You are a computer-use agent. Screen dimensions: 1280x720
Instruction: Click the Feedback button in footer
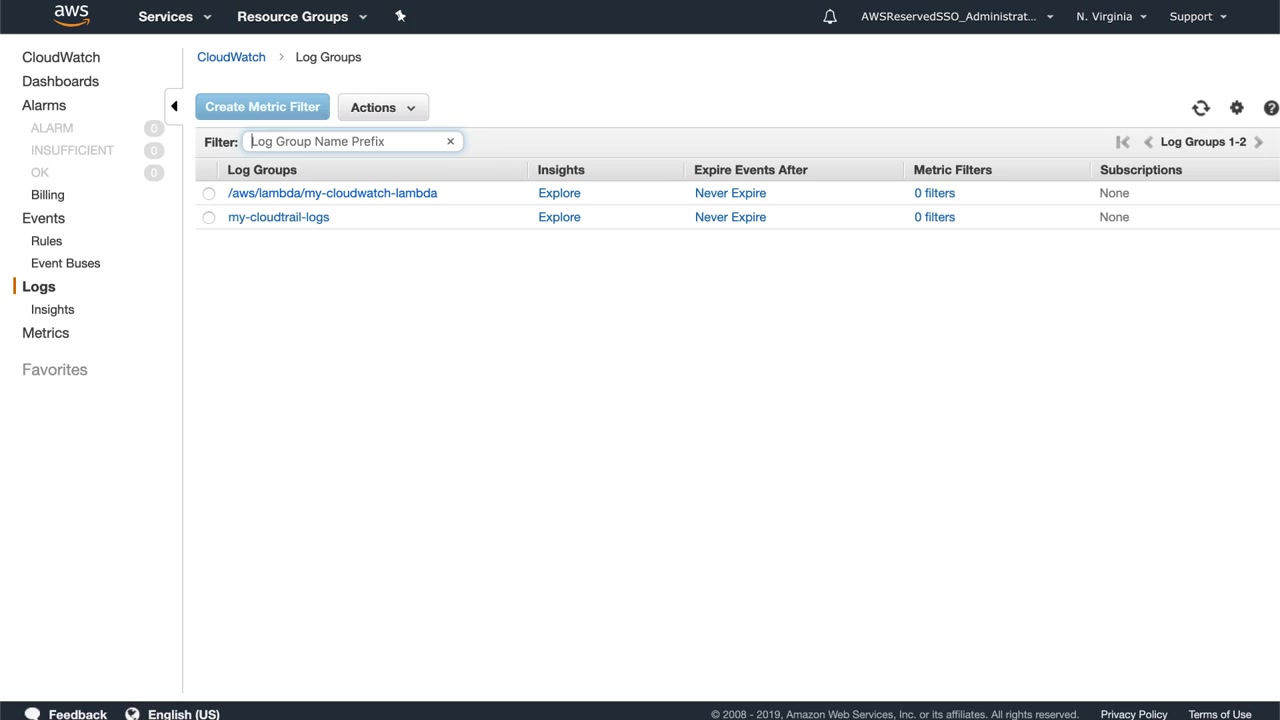[x=77, y=714]
